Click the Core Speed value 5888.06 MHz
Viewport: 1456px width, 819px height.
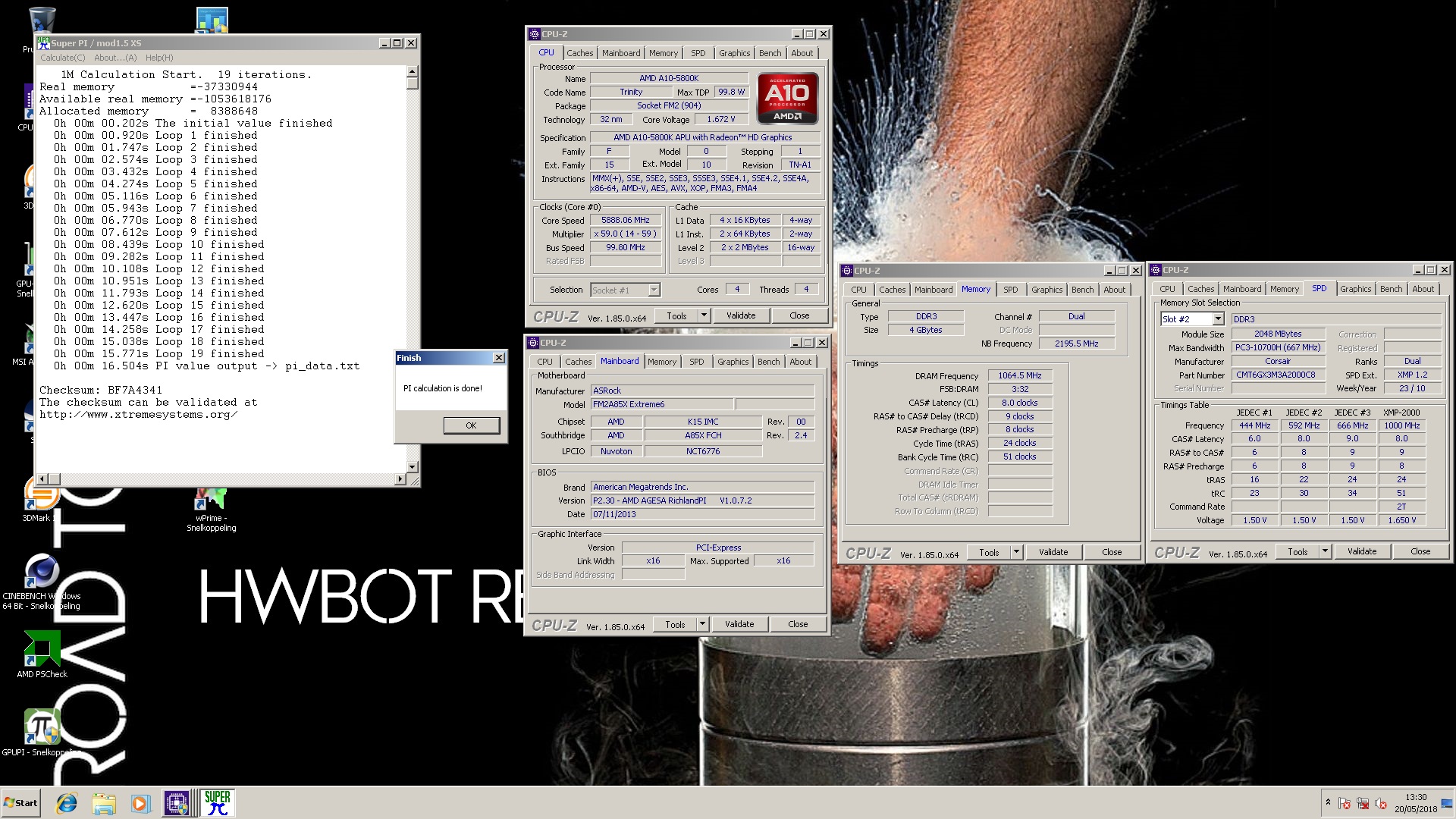point(626,220)
